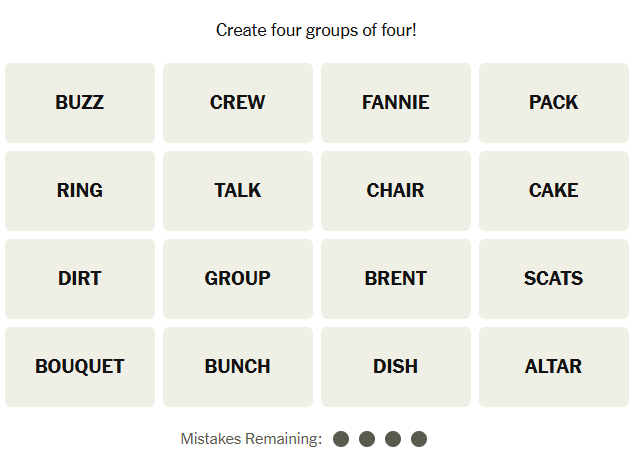The image size is (633, 450).
Task: Select the BUZZ word tile
Action: 80,103
